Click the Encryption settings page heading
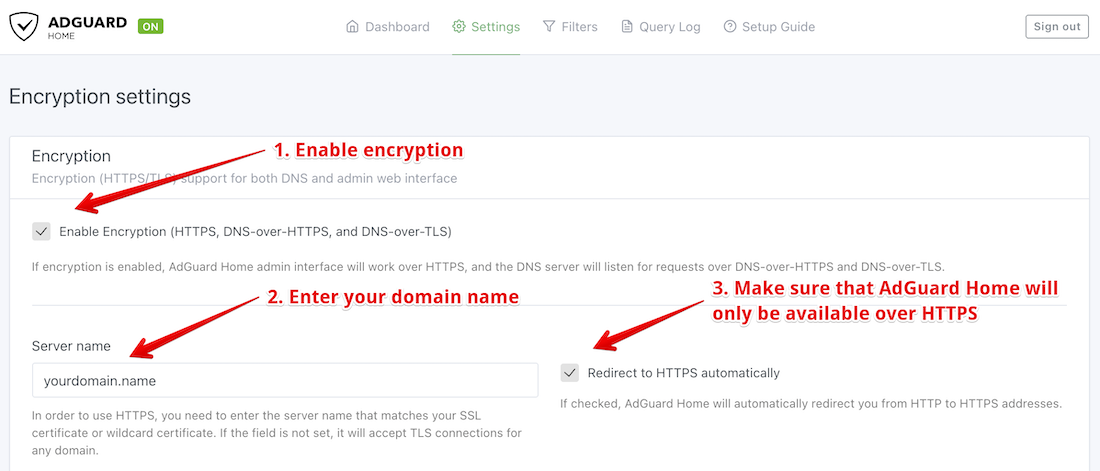The height and width of the screenshot is (471, 1100). click(100, 97)
